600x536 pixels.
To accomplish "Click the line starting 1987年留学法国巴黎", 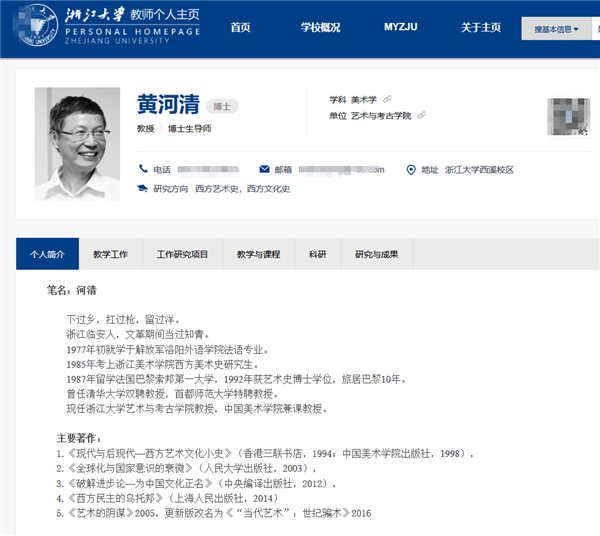I will click(236, 379).
